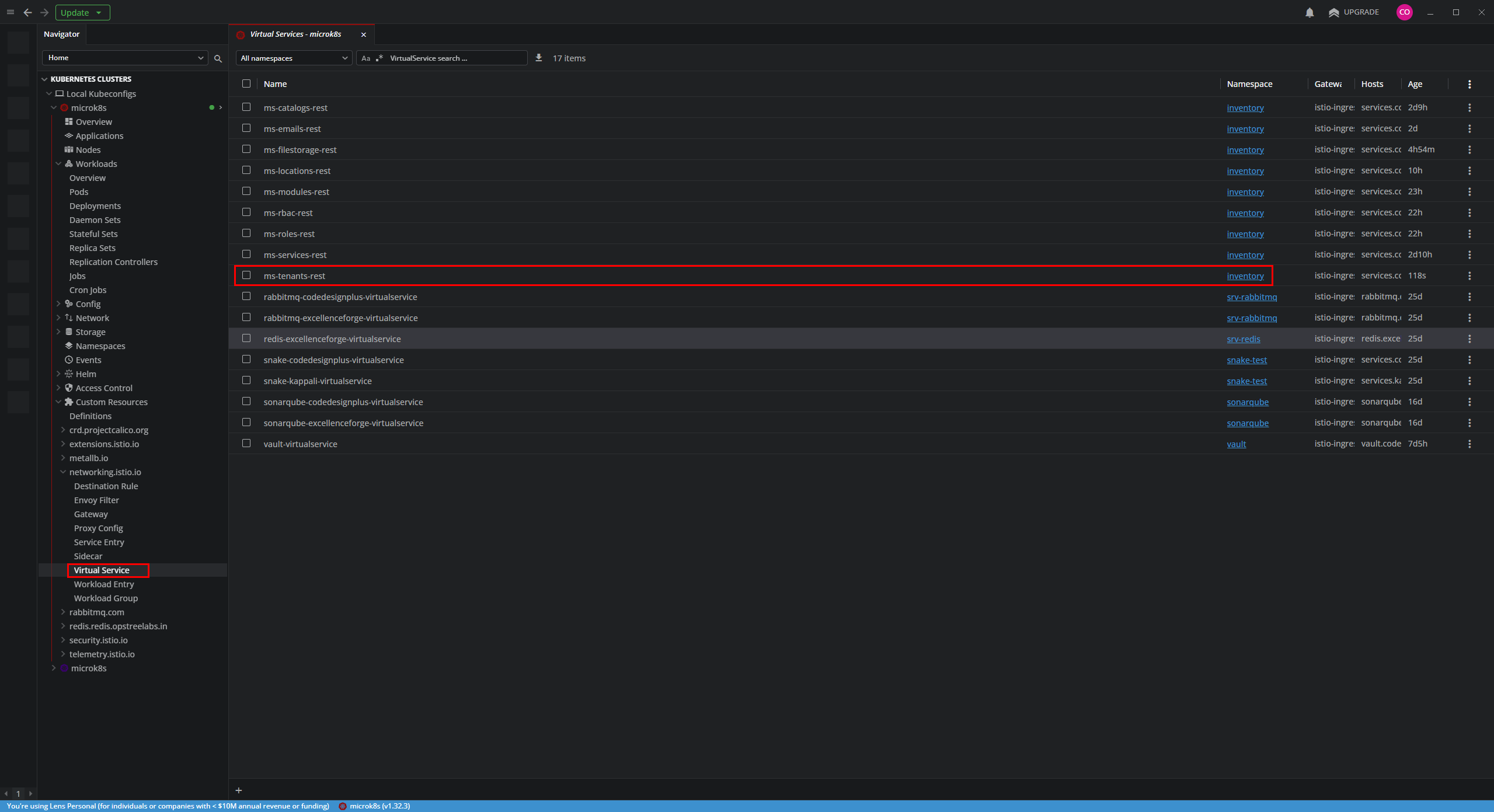
Task: Open actions menu for ms-catalogs-rest row
Action: click(1469, 107)
